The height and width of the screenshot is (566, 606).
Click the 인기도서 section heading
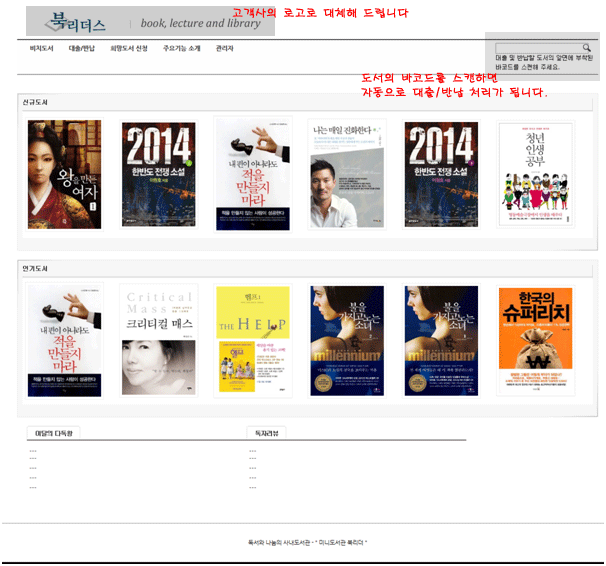(x=35, y=269)
